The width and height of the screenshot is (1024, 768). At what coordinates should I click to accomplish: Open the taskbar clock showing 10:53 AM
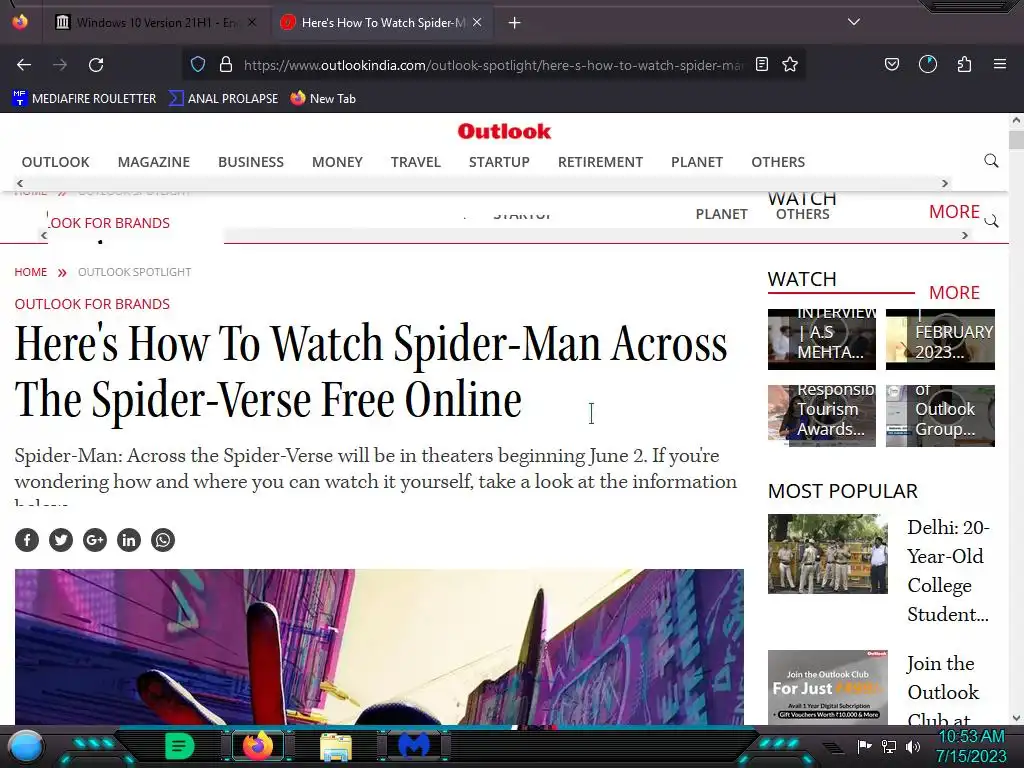971,746
